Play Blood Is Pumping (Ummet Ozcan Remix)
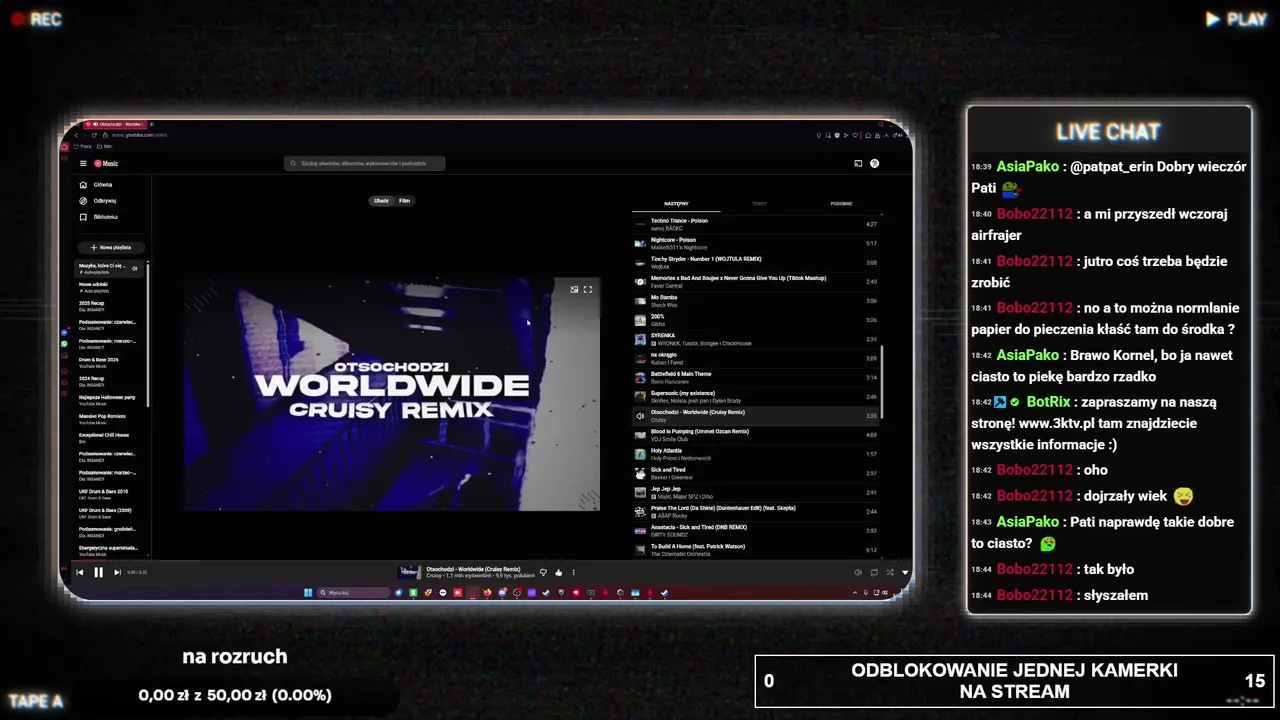The height and width of the screenshot is (720, 1280). pyautogui.click(x=757, y=435)
